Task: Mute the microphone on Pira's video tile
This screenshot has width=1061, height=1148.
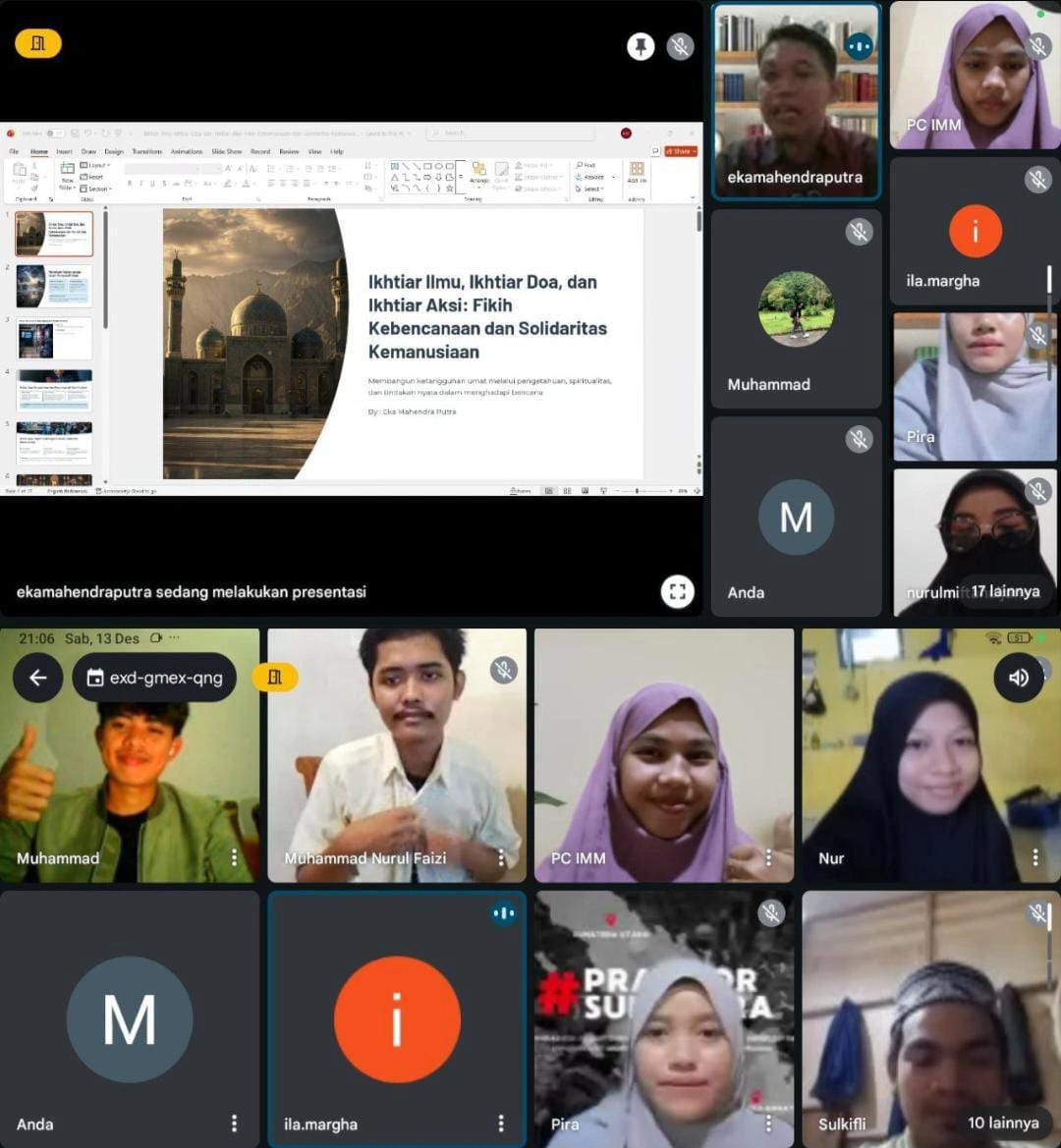Action: (x=1038, y=336)
